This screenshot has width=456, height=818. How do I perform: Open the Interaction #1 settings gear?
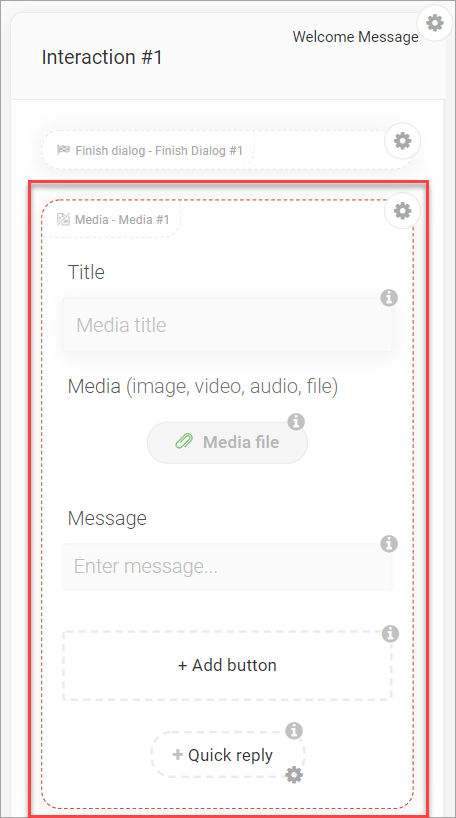tap(435, 22)
